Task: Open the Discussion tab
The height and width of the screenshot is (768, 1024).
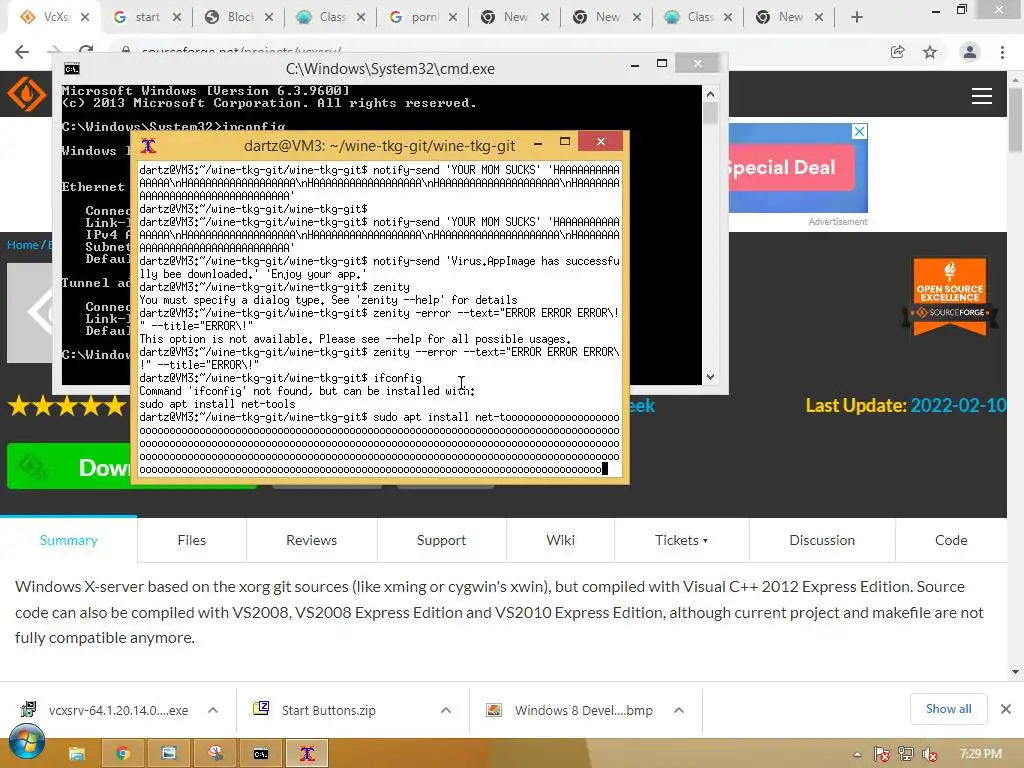Action: [822, 540]
